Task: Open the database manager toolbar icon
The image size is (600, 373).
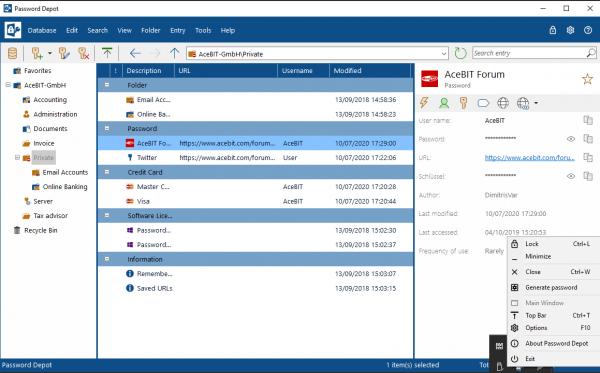Action: [12, 53]
